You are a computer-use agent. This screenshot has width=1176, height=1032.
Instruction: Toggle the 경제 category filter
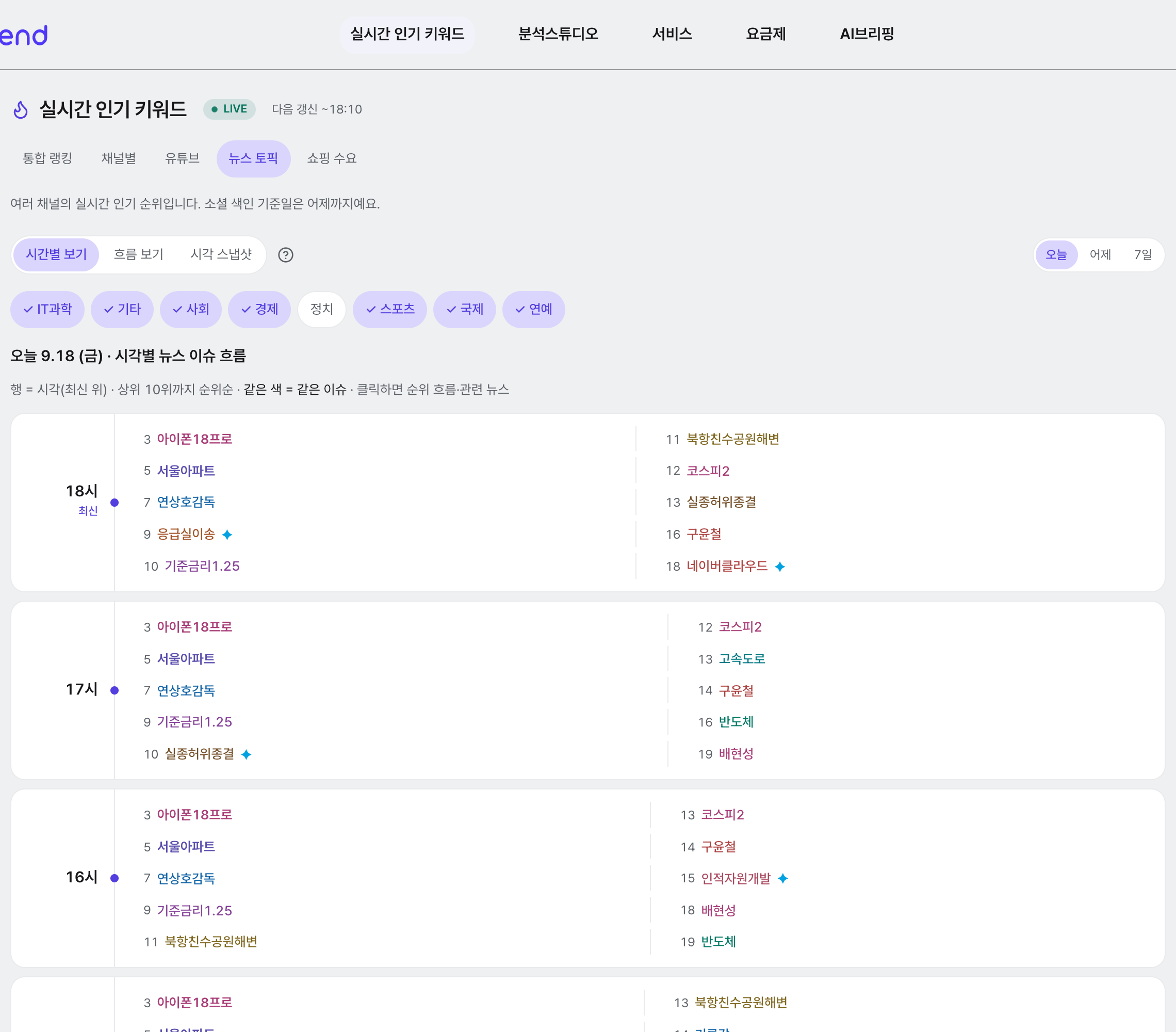click(x=259, y=309)
